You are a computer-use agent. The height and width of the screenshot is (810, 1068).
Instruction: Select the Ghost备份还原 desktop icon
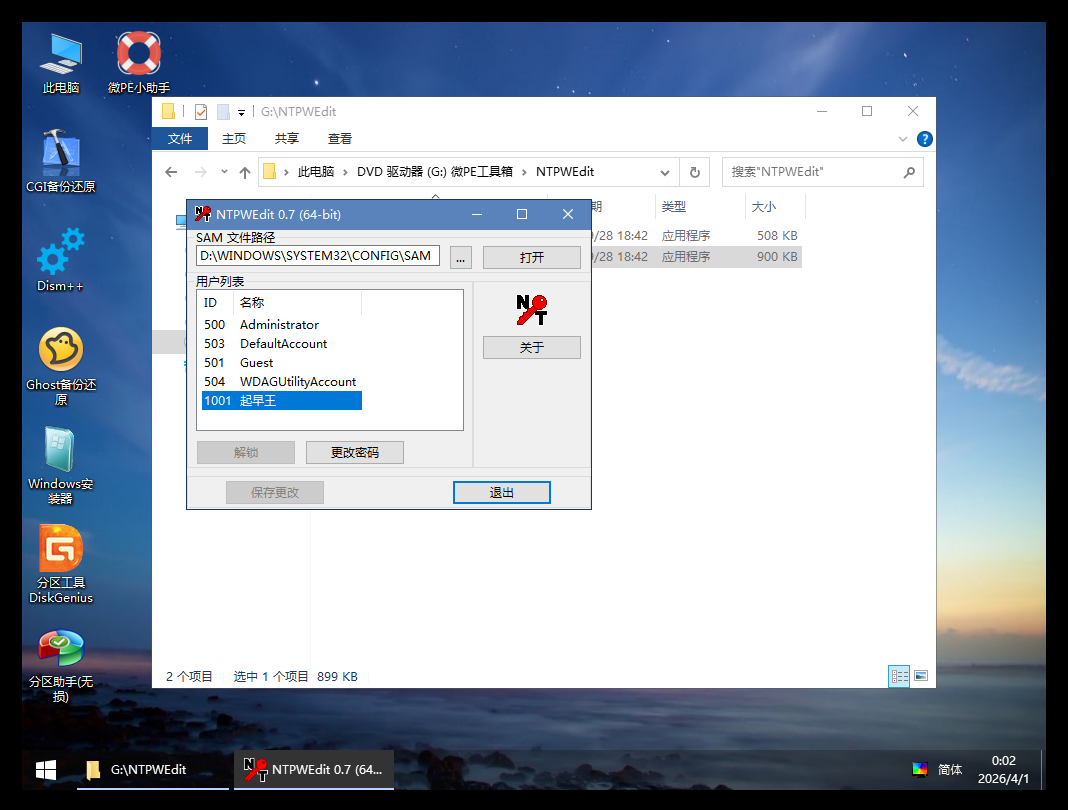pos(61,367)
